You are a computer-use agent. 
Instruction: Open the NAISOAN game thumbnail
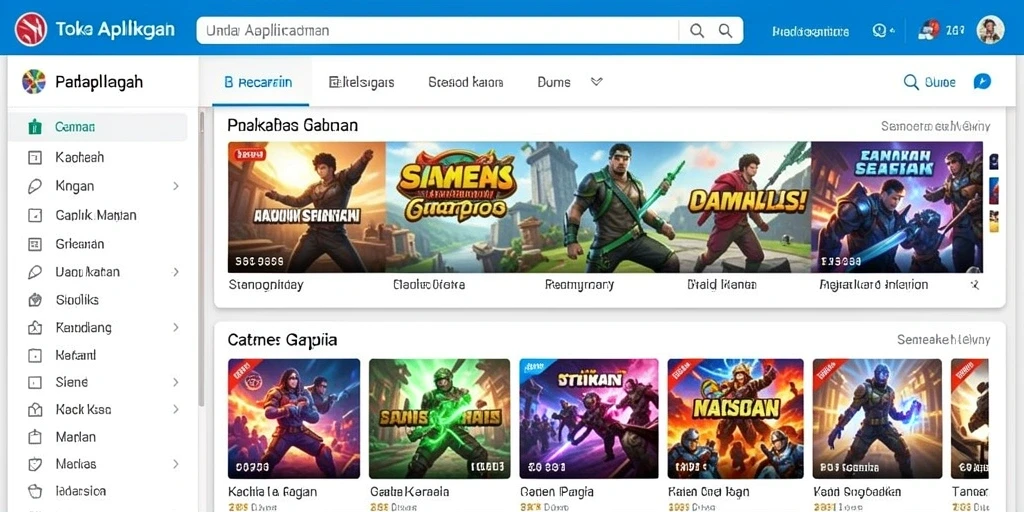coord(735,419)
